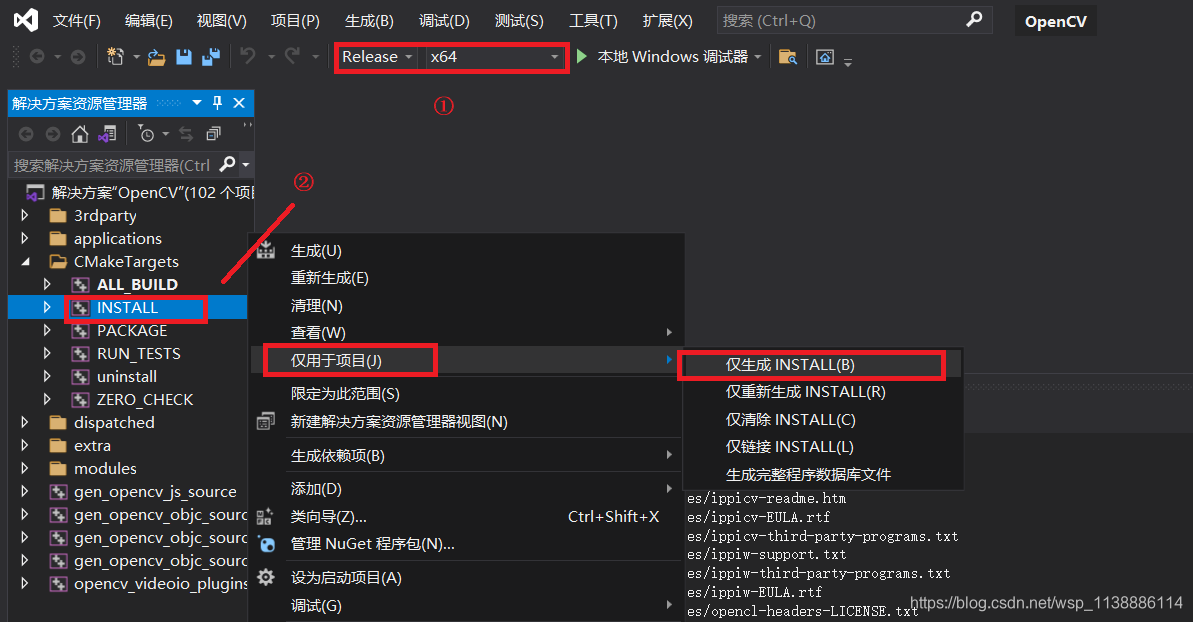Expand the ZERO_CHECK project node
This screenshot has width=1193, height=622.
click(x=47, y=399)
